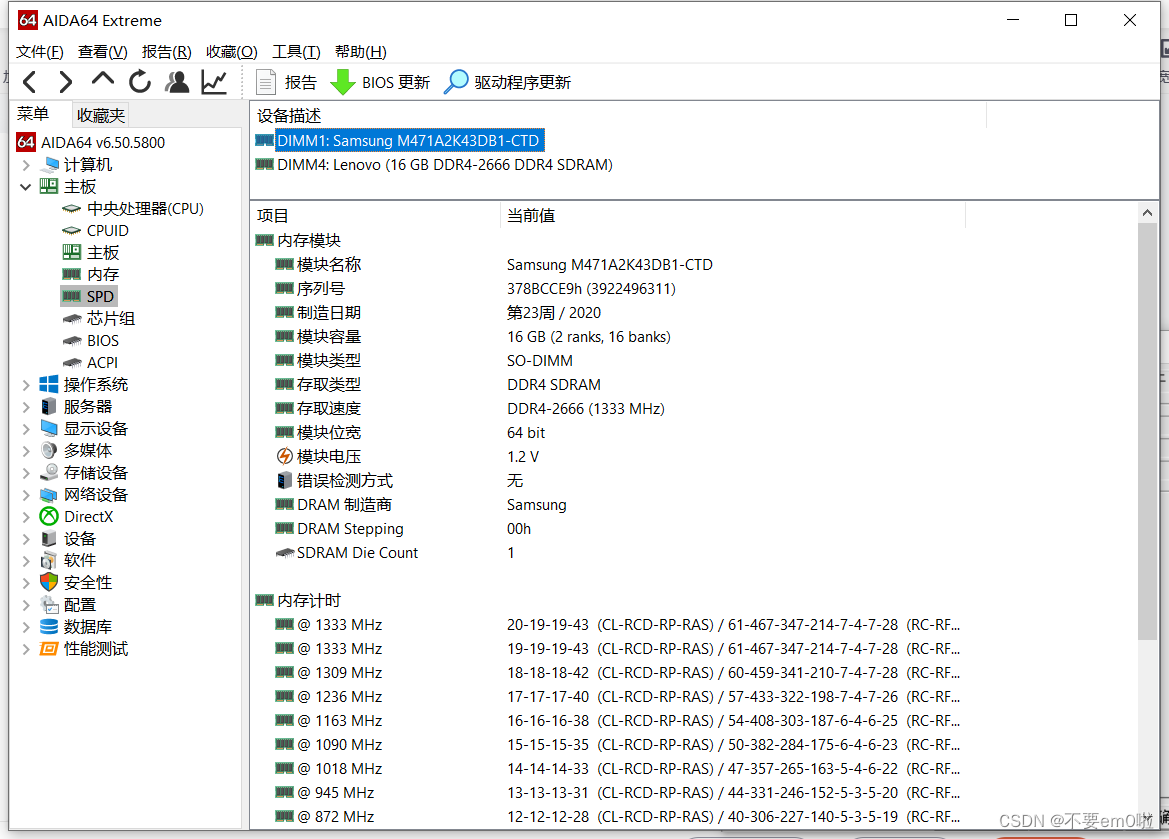Click the details pane vertical scrollbar thumb
The height and width of the screenshot is (839, 1169).
1147,431
